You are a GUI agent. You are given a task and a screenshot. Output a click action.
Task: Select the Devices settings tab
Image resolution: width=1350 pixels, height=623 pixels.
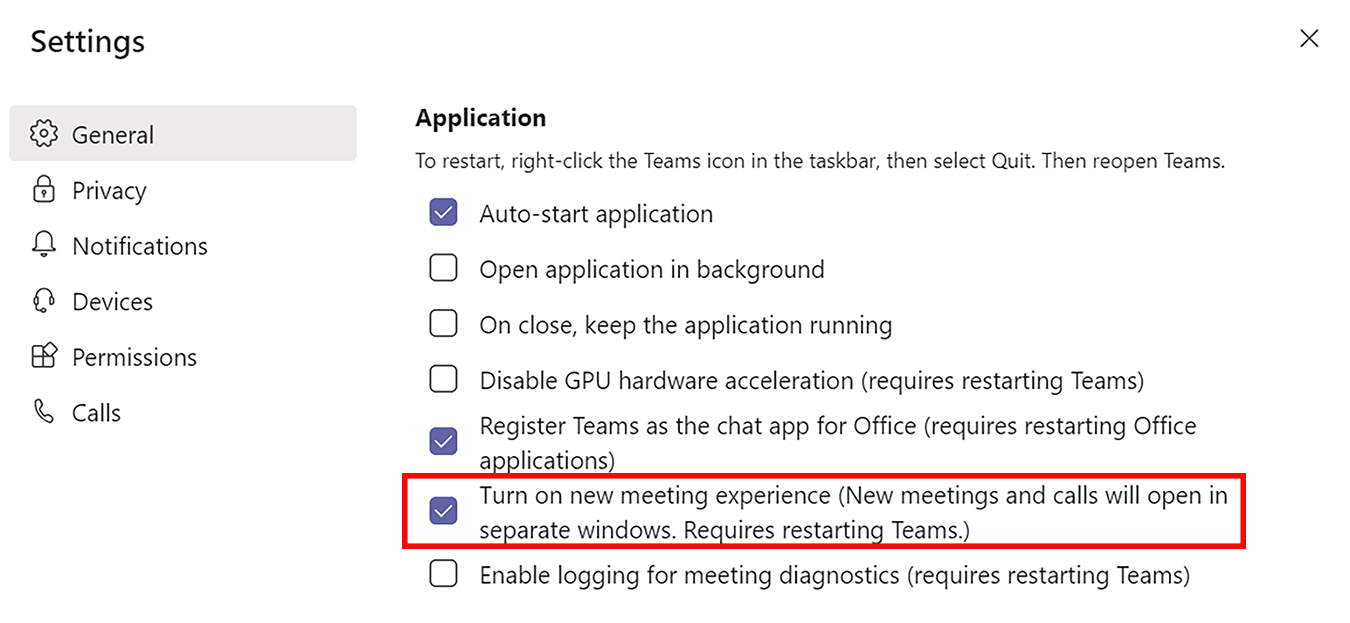pyautogui.click(x=112, y=302)
